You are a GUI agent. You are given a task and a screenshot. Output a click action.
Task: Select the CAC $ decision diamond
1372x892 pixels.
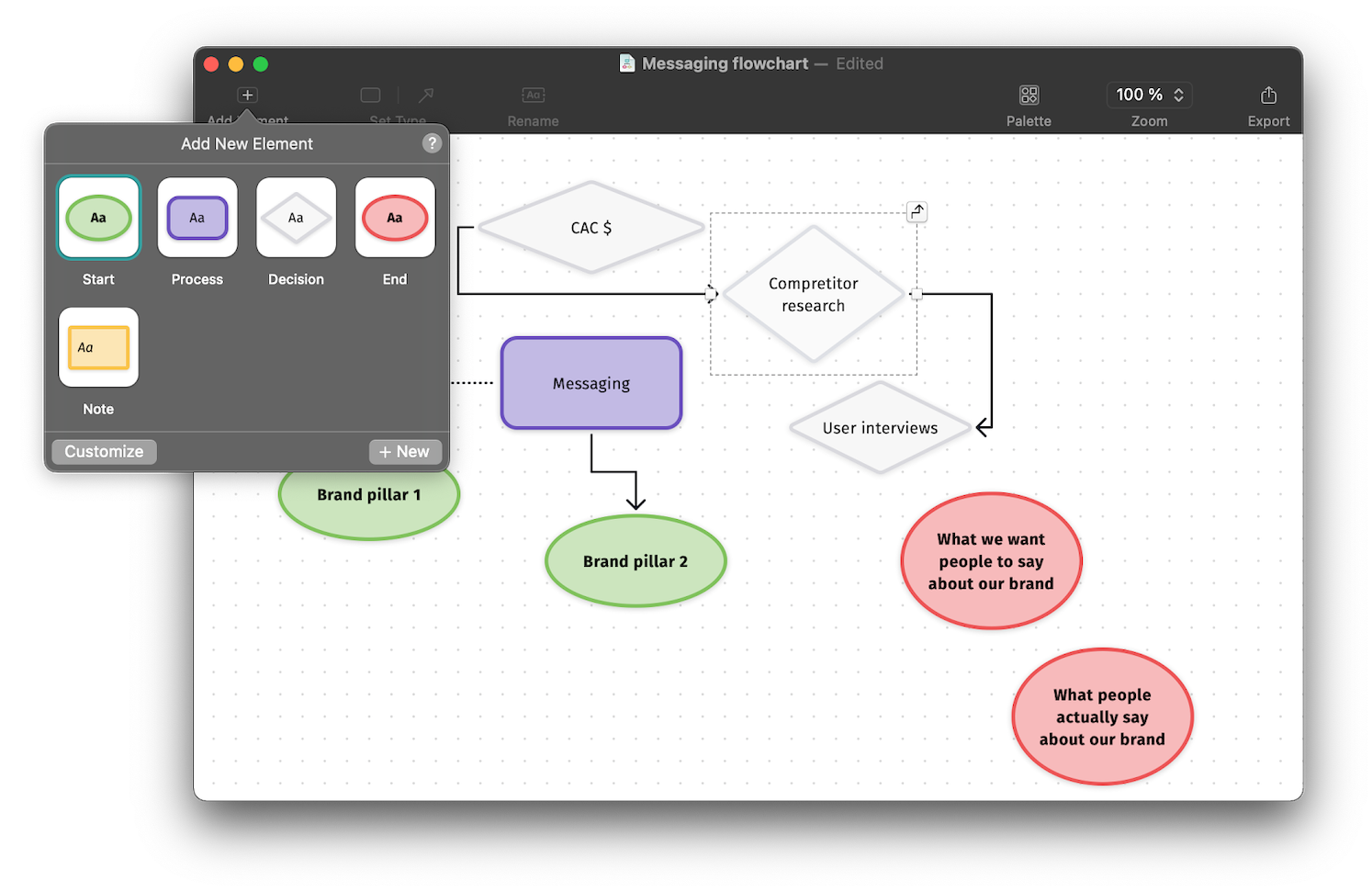[591, 228]
